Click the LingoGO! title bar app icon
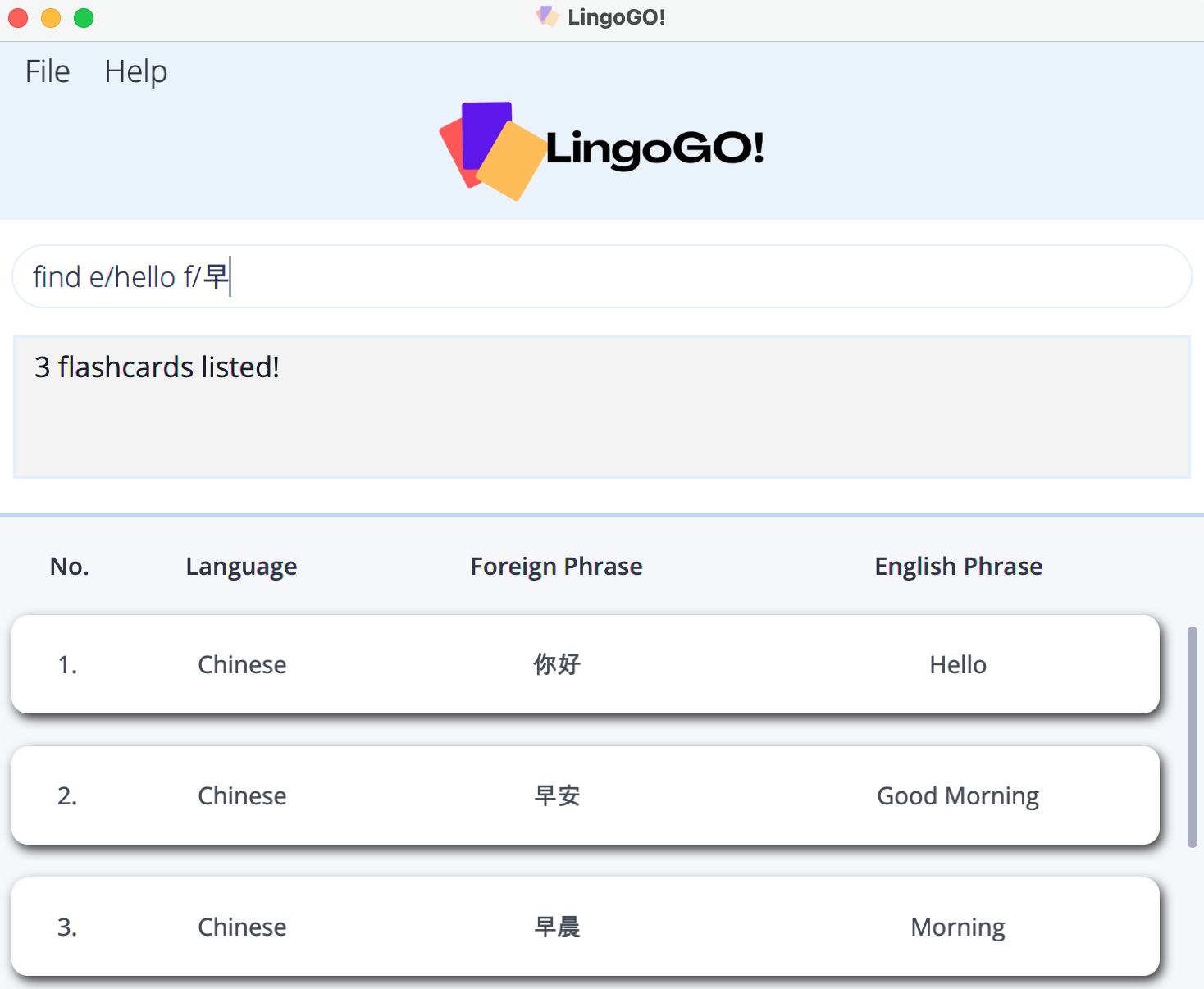This screenshot has height=989, width=1204. pyautogui.click(x=547, y=16)
